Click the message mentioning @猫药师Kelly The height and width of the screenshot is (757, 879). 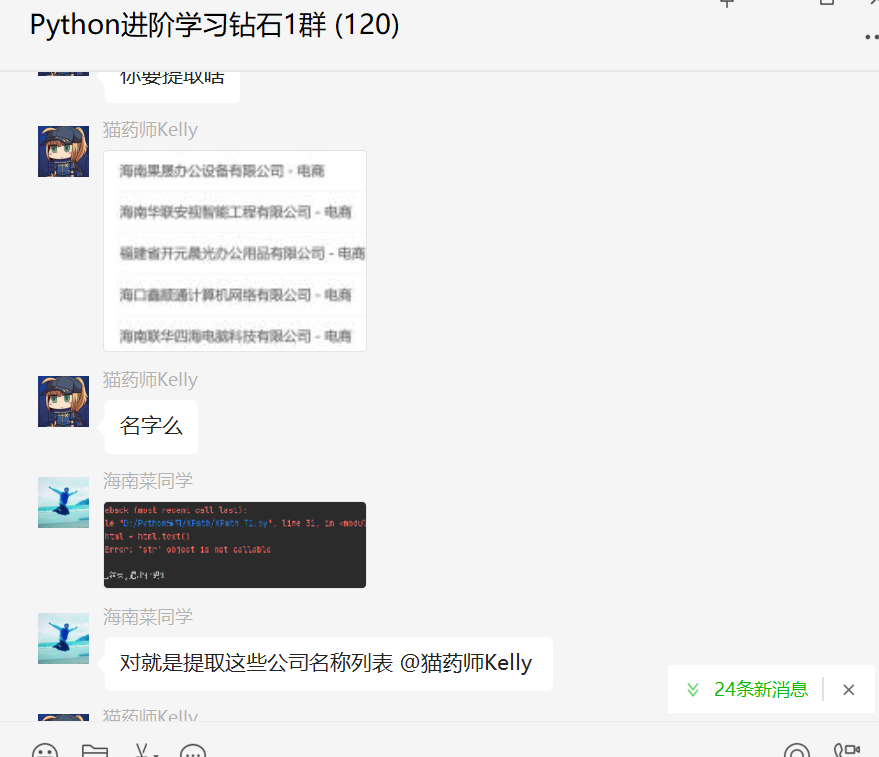pos(329,663)
